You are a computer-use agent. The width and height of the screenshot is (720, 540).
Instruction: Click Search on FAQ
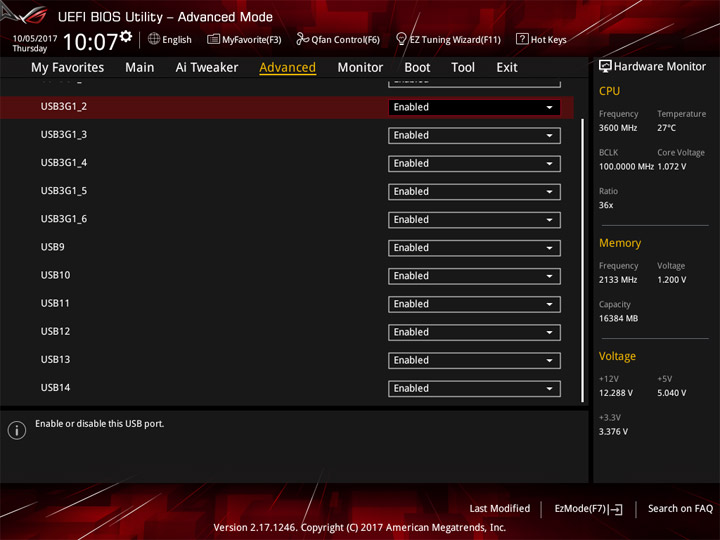pos(680,508)
